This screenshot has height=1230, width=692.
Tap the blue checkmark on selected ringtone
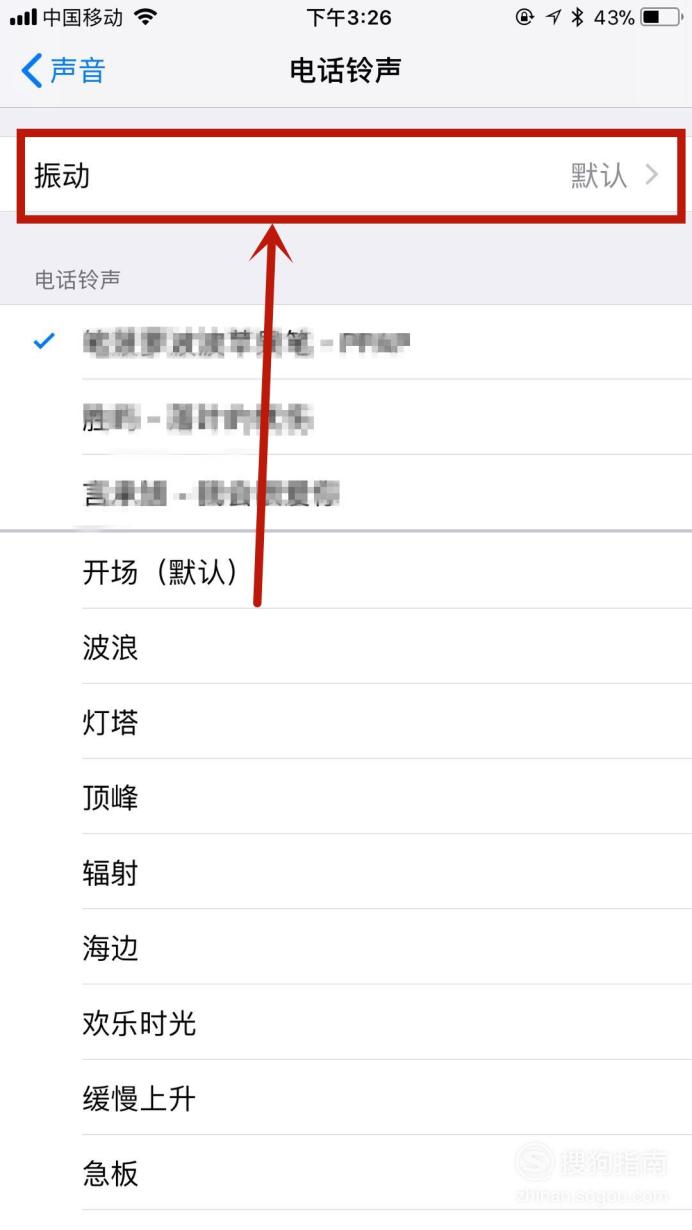click(x=44, y=342)
